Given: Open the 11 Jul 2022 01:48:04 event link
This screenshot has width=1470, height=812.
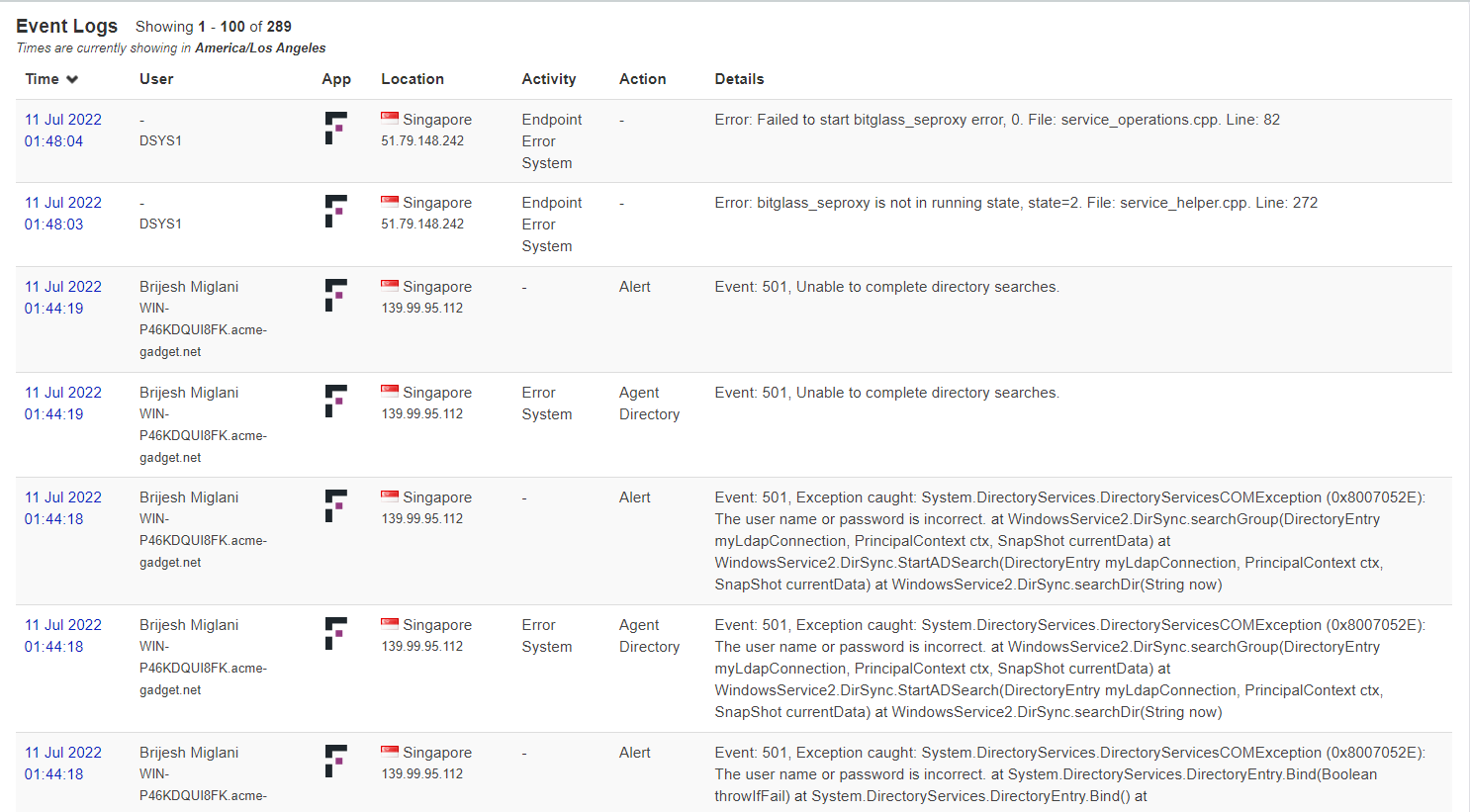Looking at the screenshot, I should pos(62,130).
